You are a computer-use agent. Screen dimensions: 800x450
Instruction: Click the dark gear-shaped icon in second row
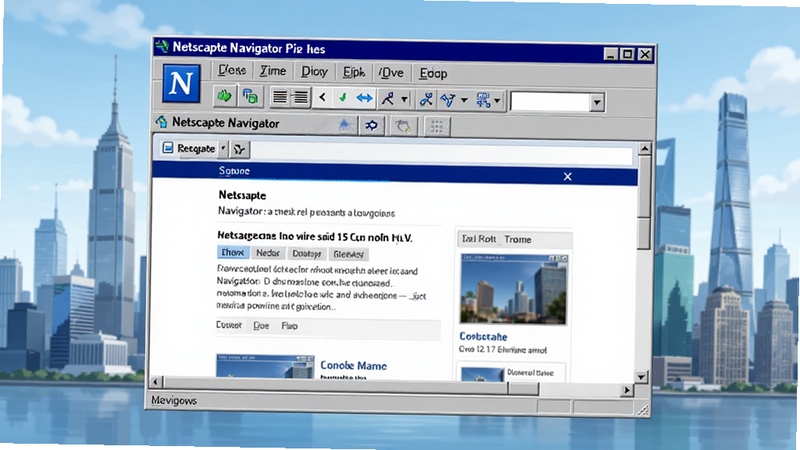(x=371, y=125)
